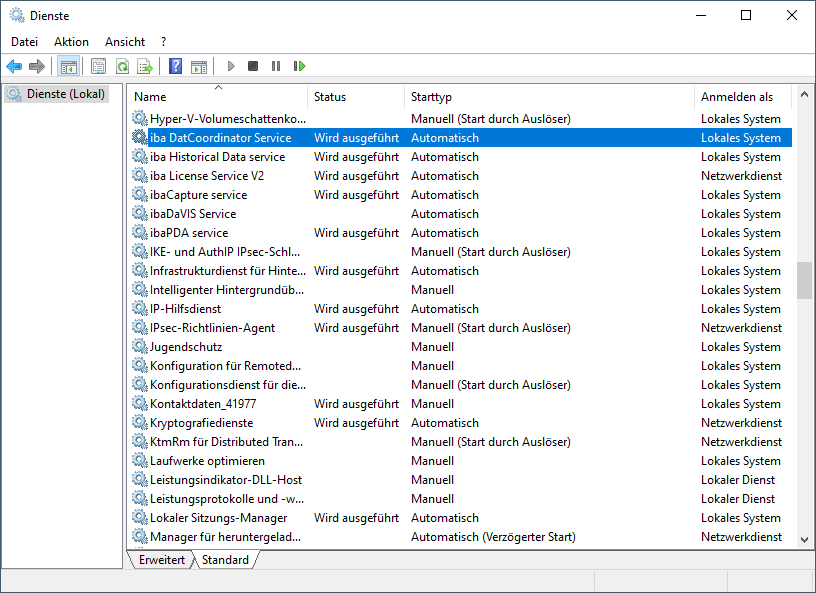
Task: Click gear icon of Jugendschutz row
Action: tap(139, 346)
